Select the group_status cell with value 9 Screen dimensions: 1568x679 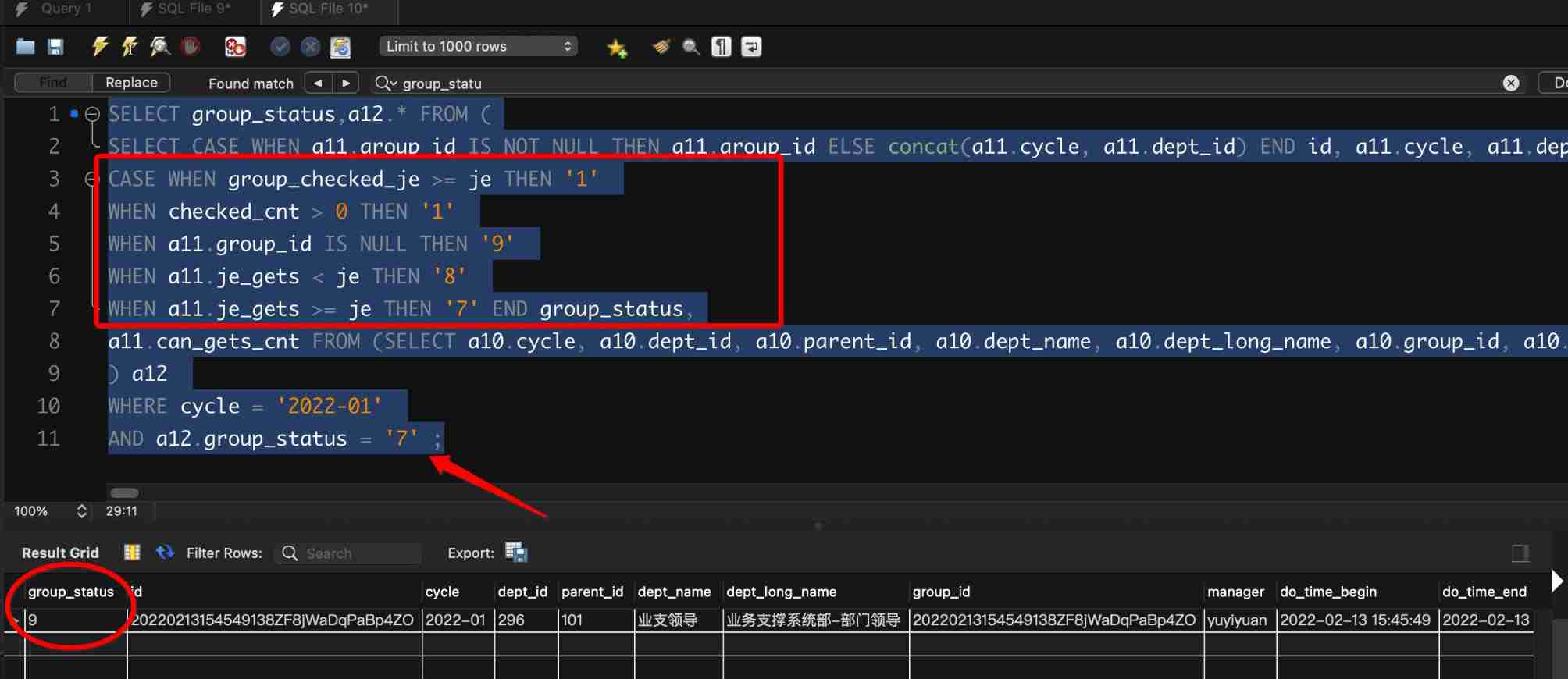coord(76,620)
